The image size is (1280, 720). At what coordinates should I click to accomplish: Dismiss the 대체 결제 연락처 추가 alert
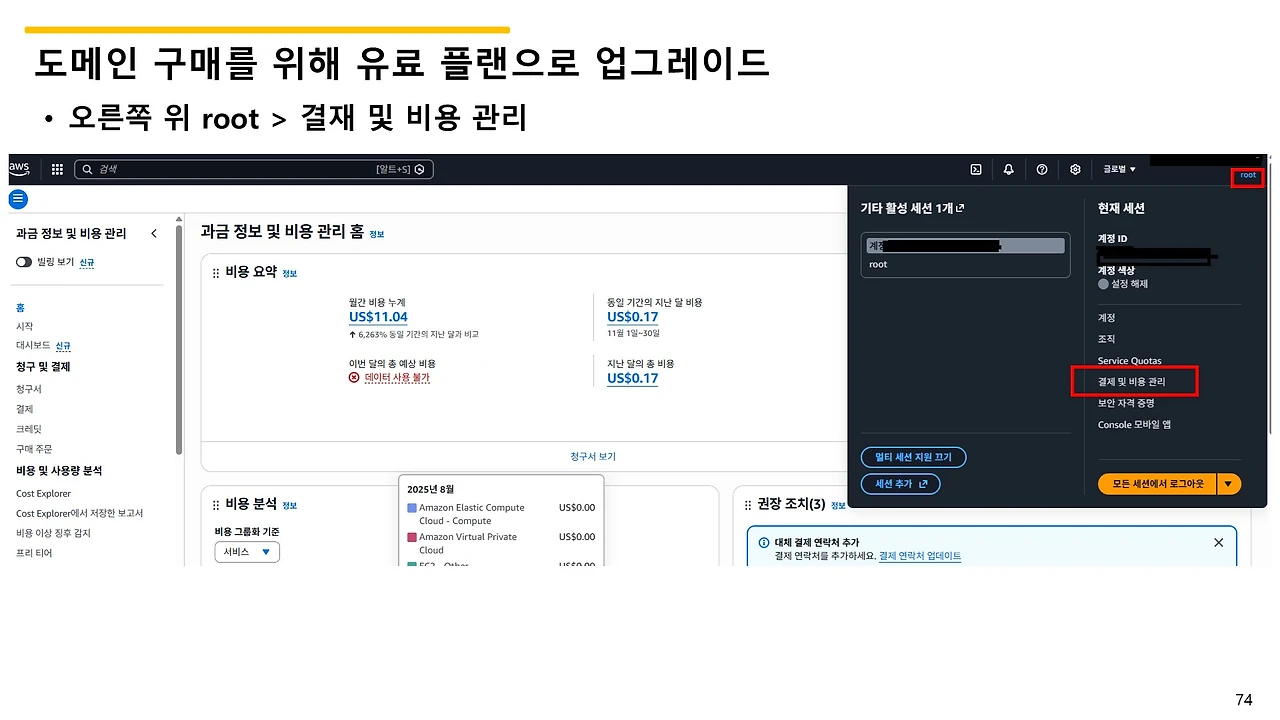[1218, 542]
